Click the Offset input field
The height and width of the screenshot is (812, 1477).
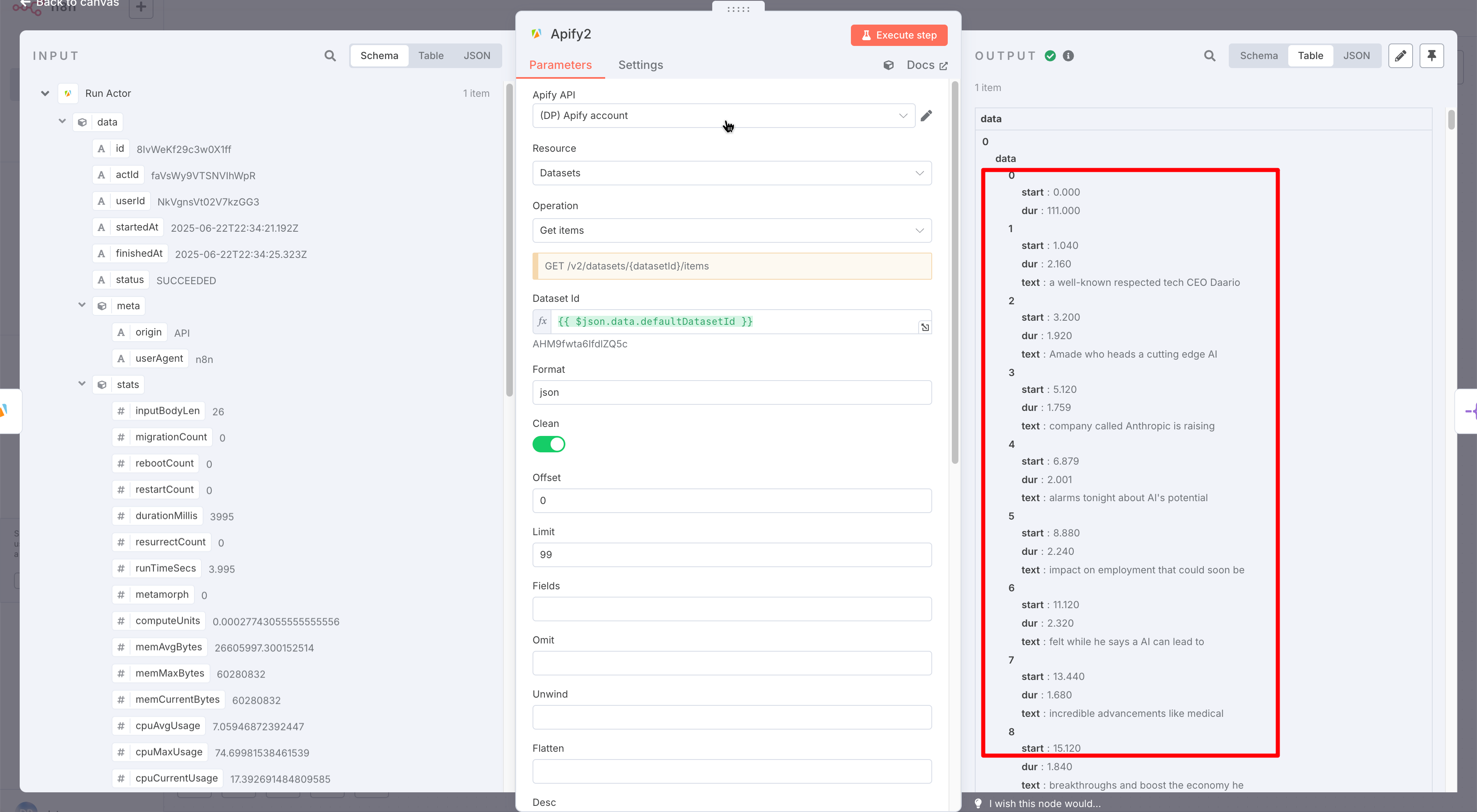click(732, 501)
